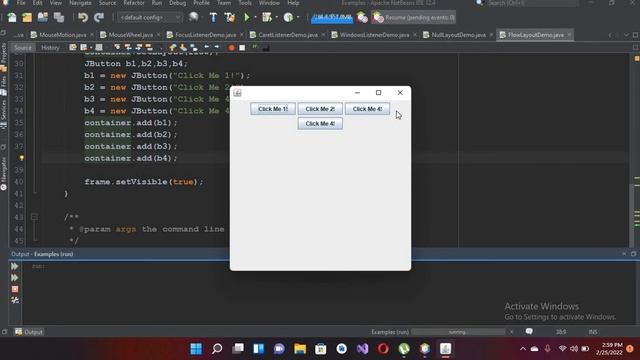Click the second-row Click Me 4! button
Screen dimensions: 640x360
point(320,124)
